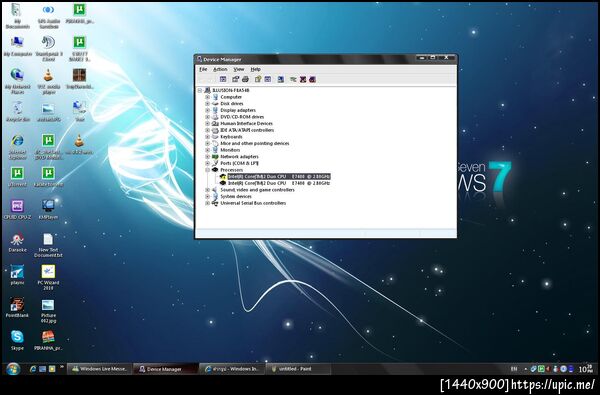Click the Show/Hide Console Tree toolbar icon
The width and height of the screenshot is (600, 395).
pos(223,79)
